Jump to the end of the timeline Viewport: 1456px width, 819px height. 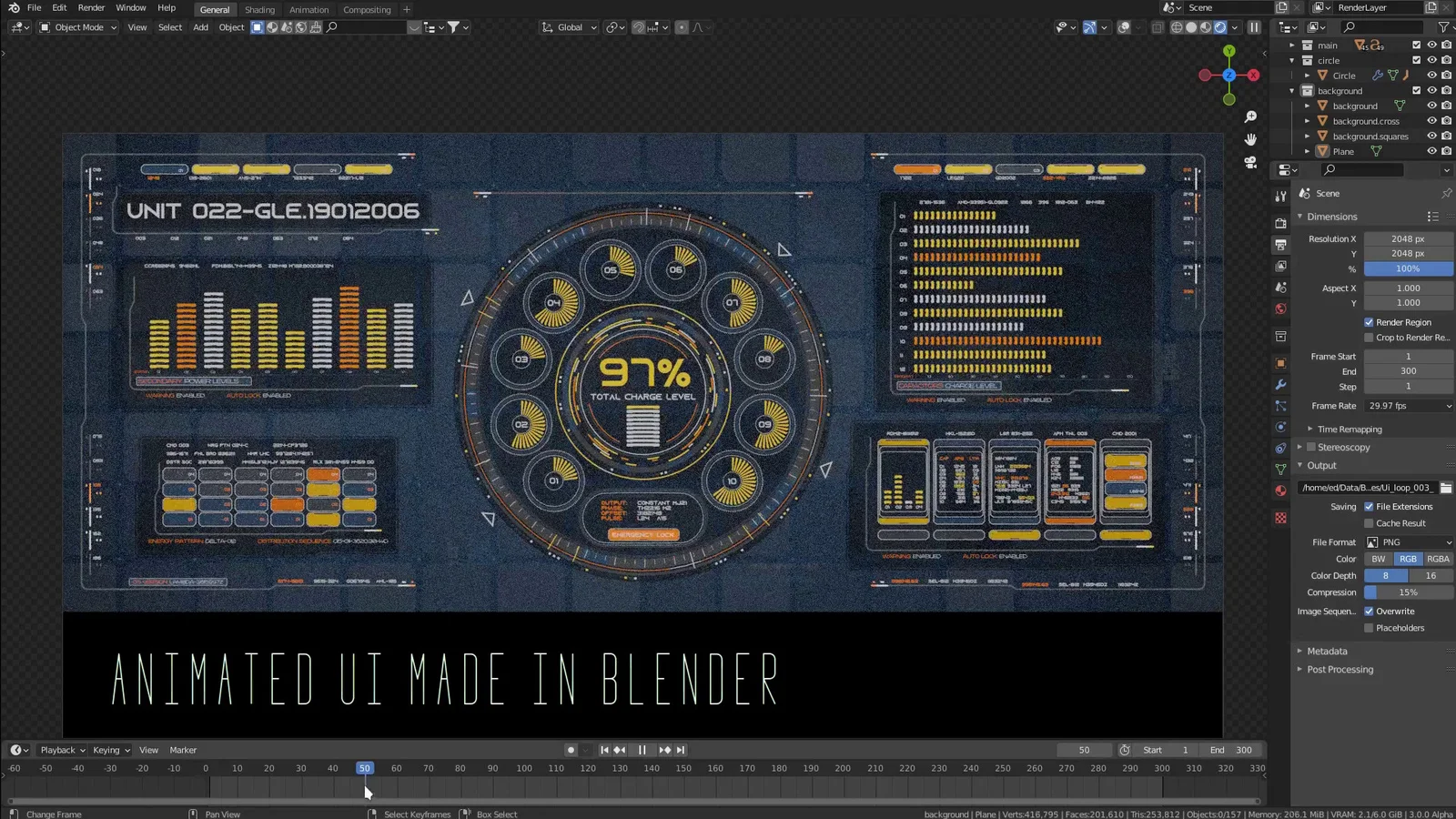coord(679,750)
